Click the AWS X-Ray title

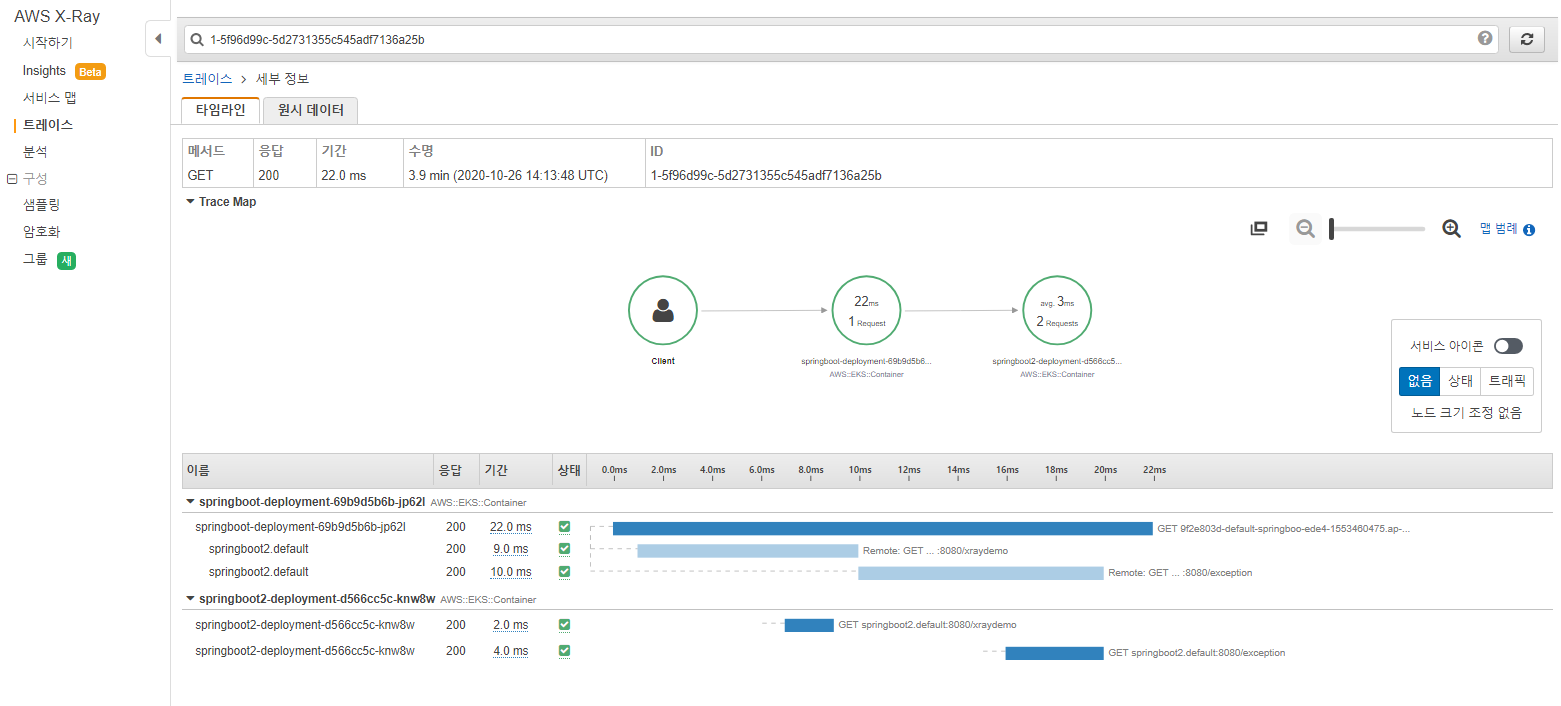57,16
